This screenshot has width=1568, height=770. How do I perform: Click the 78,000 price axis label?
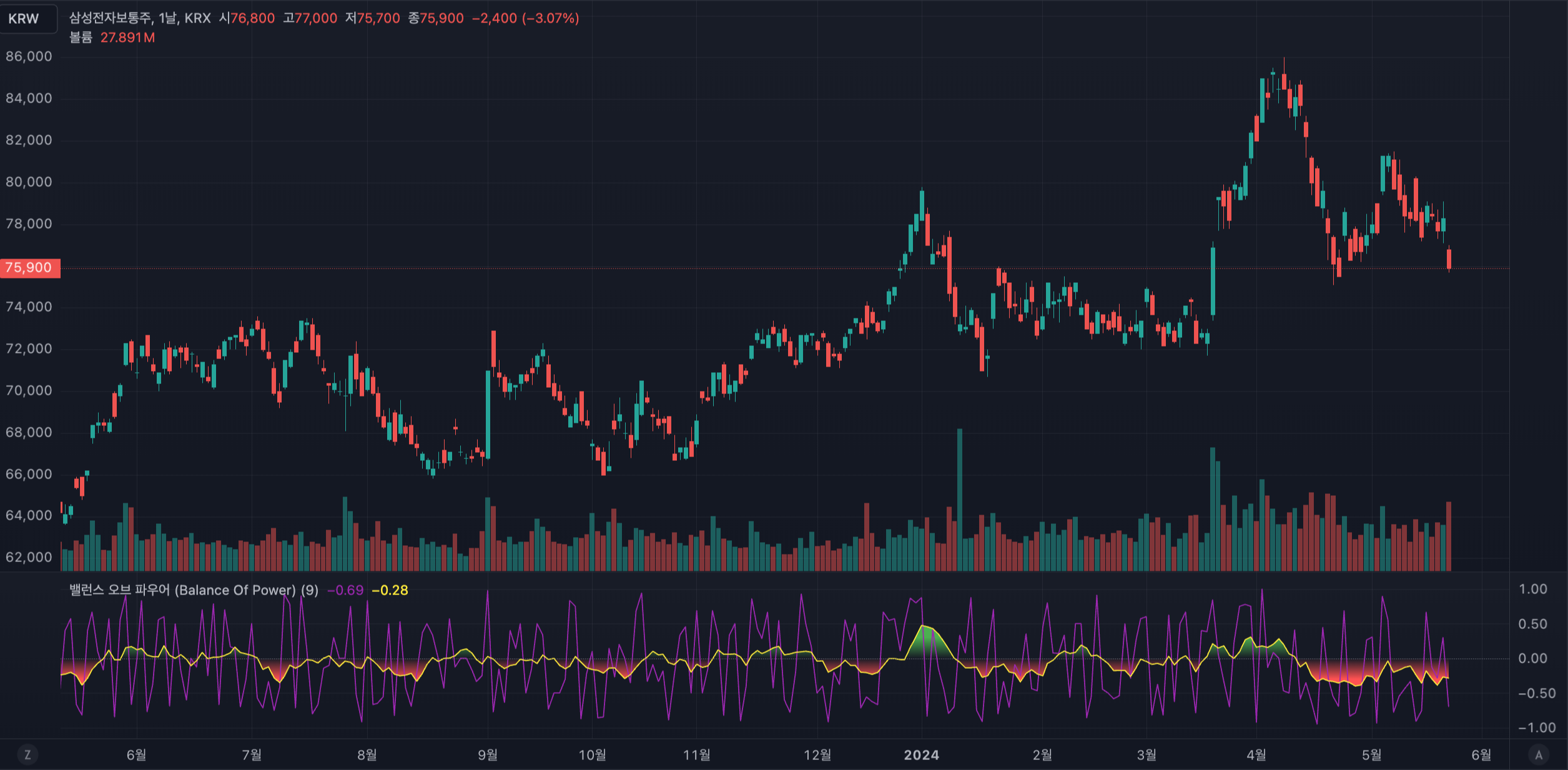click(29, 224)
